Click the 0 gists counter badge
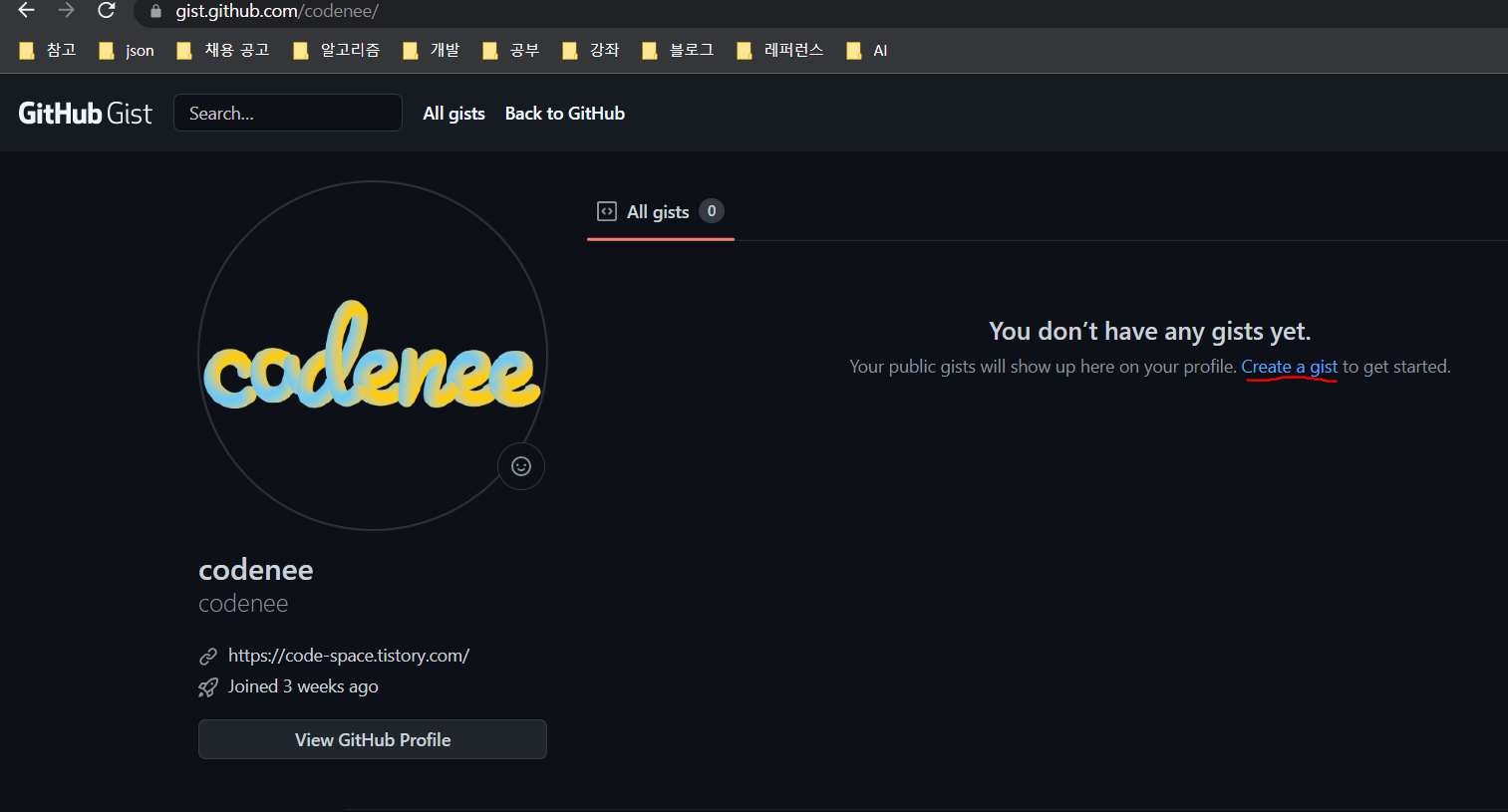1508x812 pixels. (712, 211)
